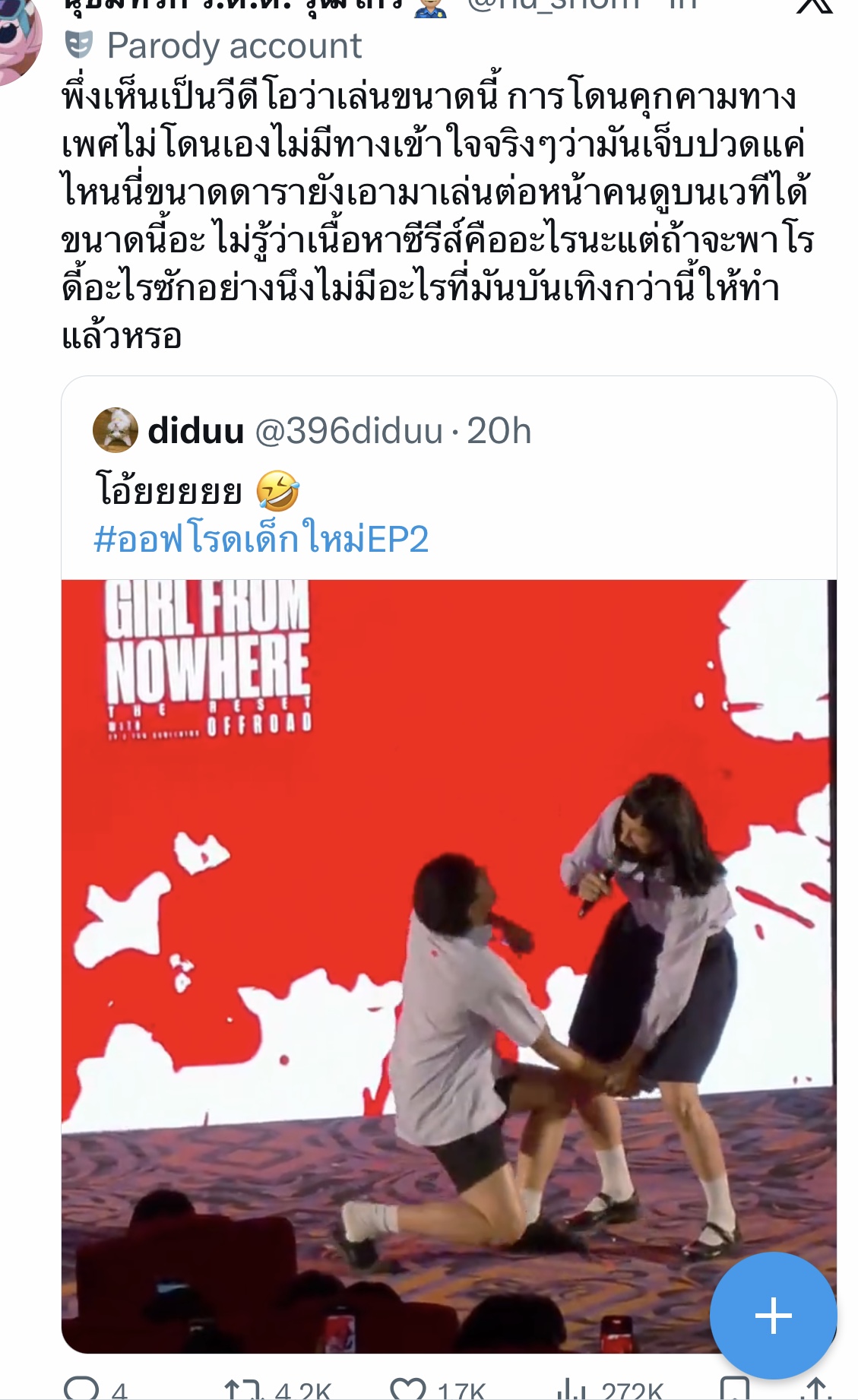This screenshot has height=1400, width=858.
Task: Tap the parody mask icon
Action: pyautogui.click(x=79, y=46)
